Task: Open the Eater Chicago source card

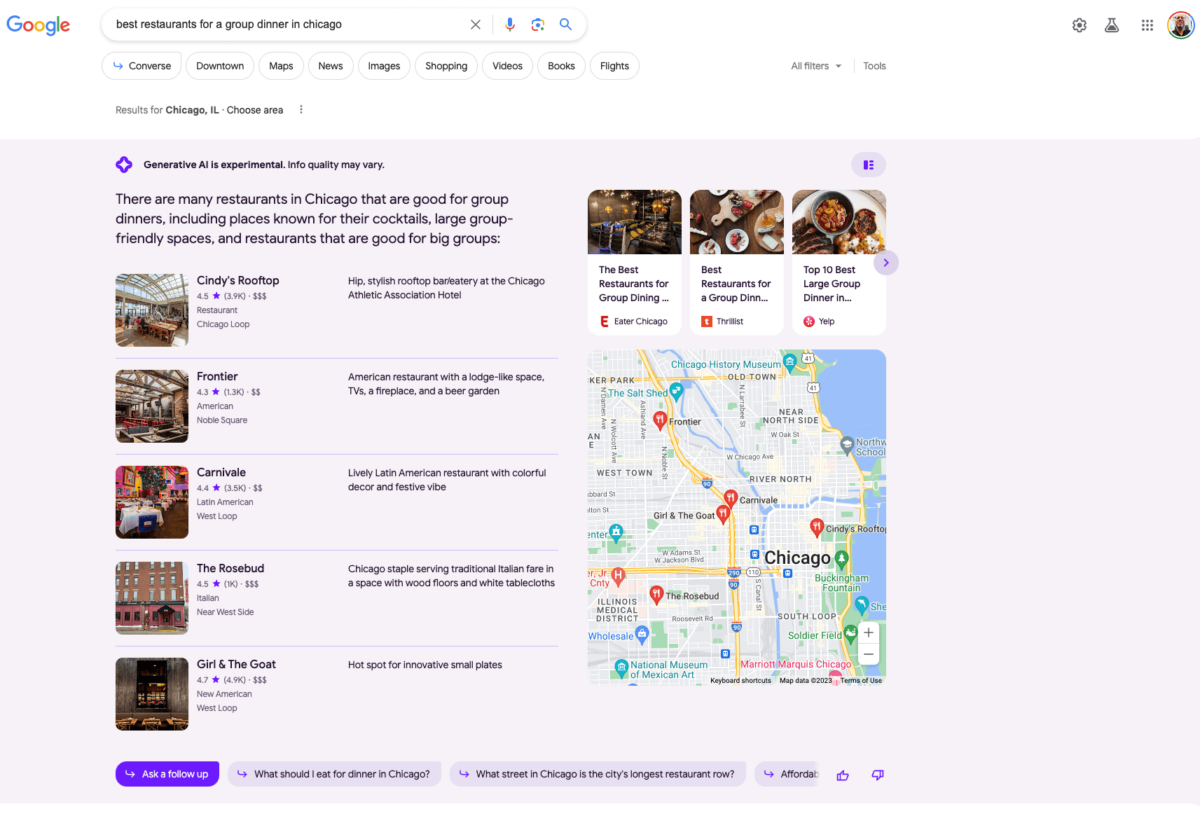Action: click(635, 263)
